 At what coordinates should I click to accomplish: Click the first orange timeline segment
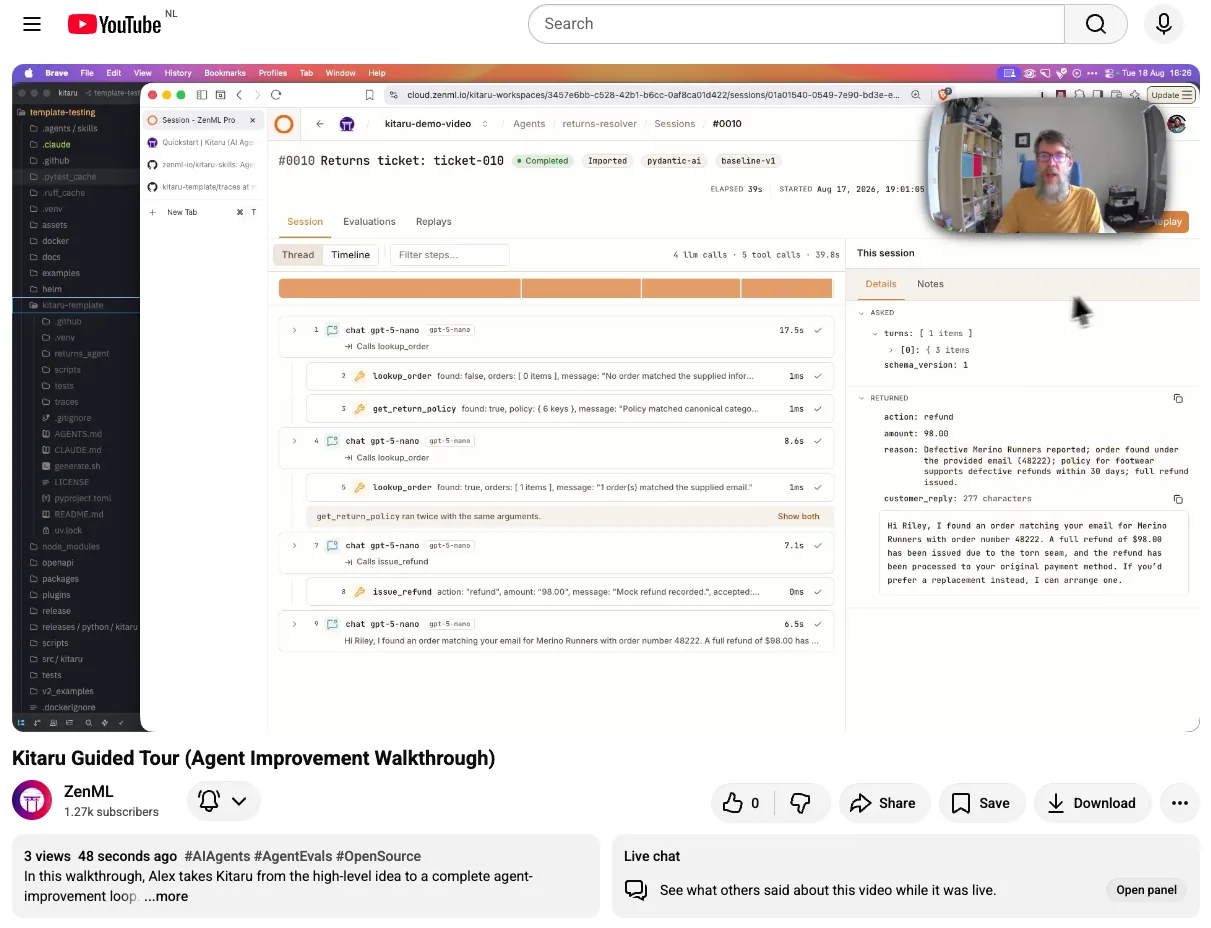point(399,288)
